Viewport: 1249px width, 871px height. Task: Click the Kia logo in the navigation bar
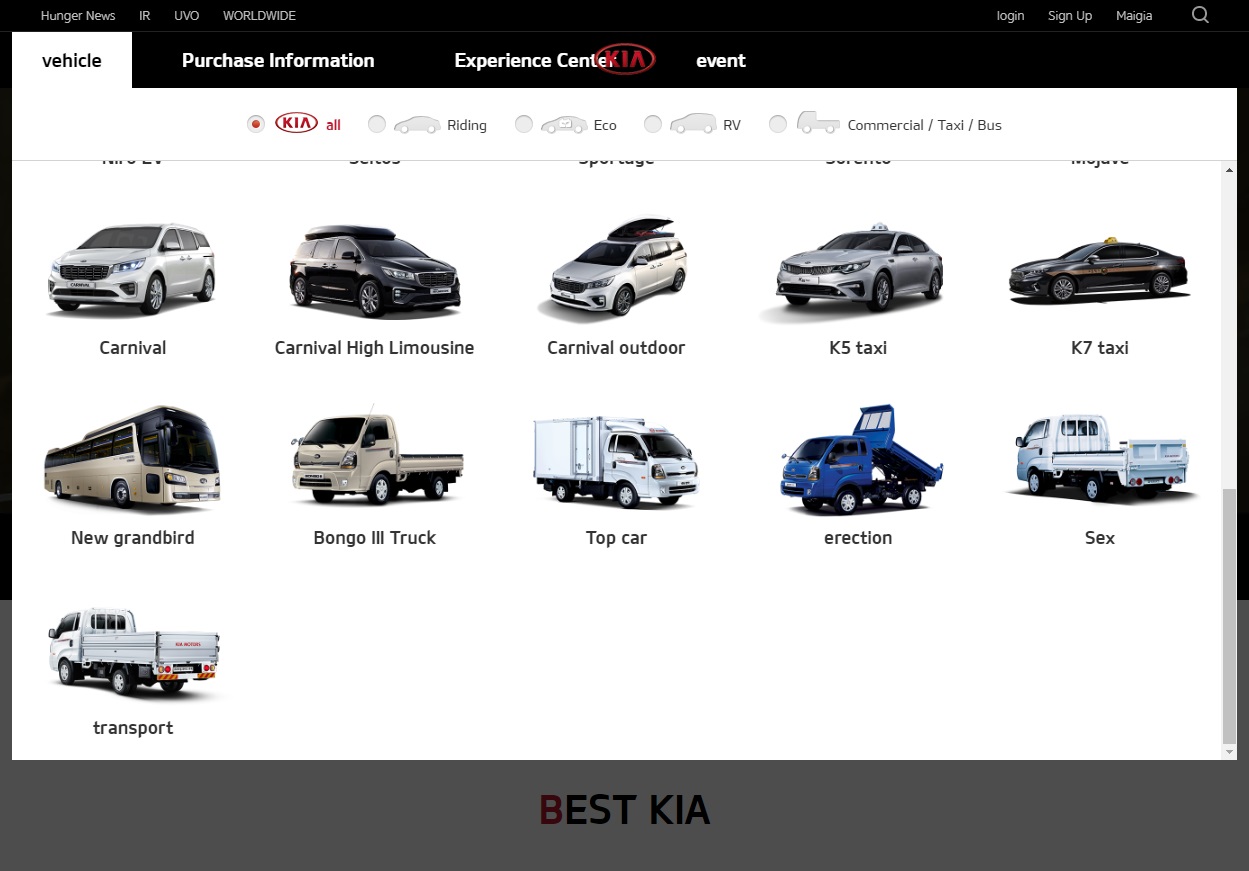pos(624,59)
